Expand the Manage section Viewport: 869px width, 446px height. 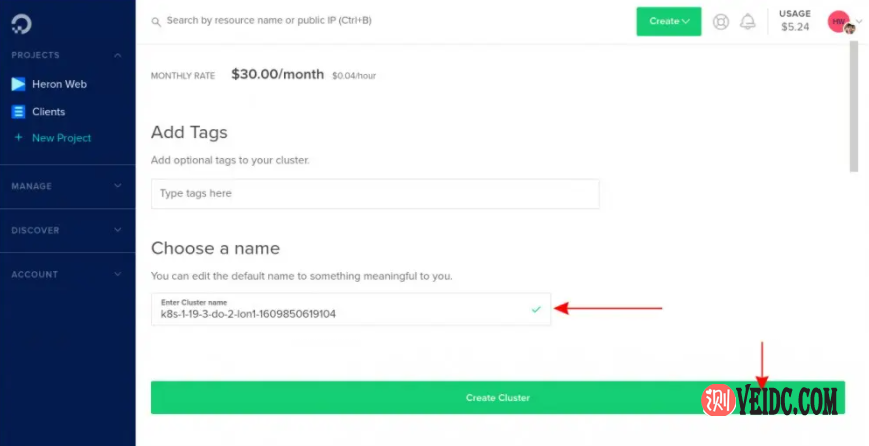point(67,186)
